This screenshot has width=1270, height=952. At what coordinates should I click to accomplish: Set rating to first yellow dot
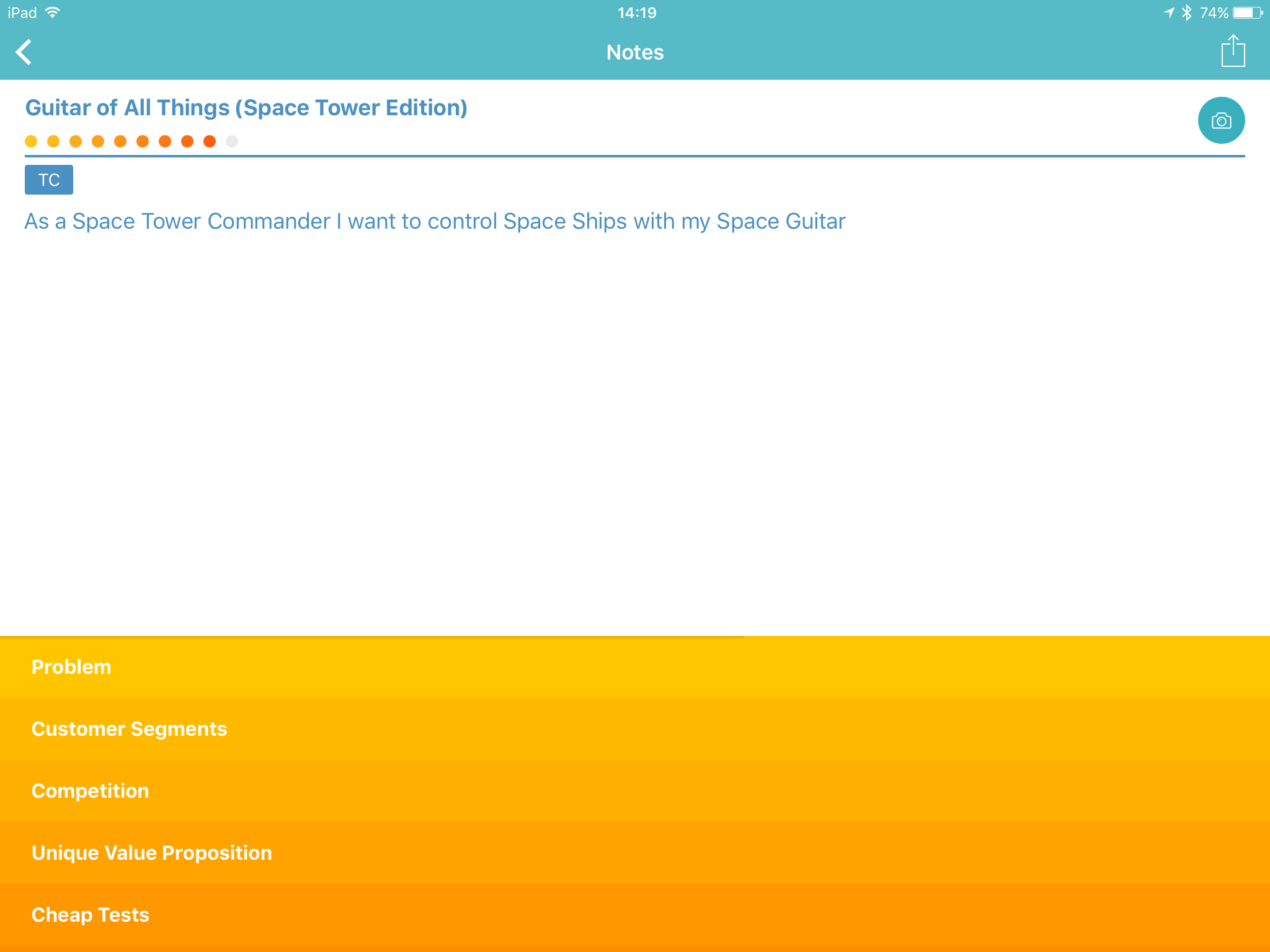31,141
